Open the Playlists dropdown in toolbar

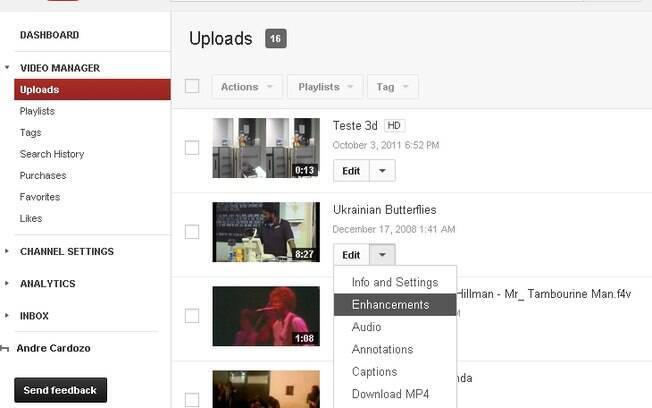point(325,87)
